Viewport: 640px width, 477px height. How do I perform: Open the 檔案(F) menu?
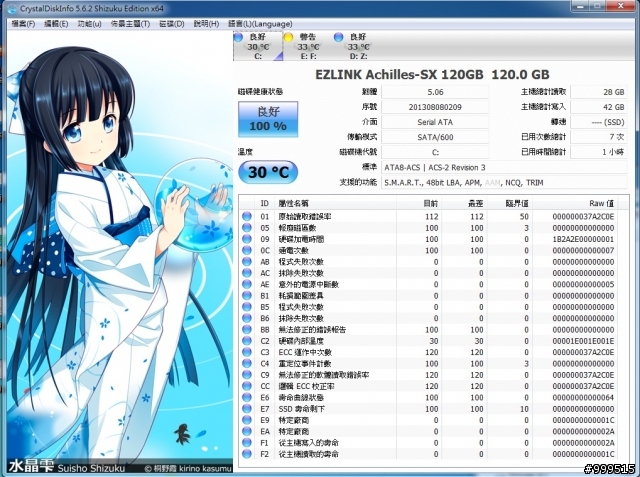(x=23, y=24)
